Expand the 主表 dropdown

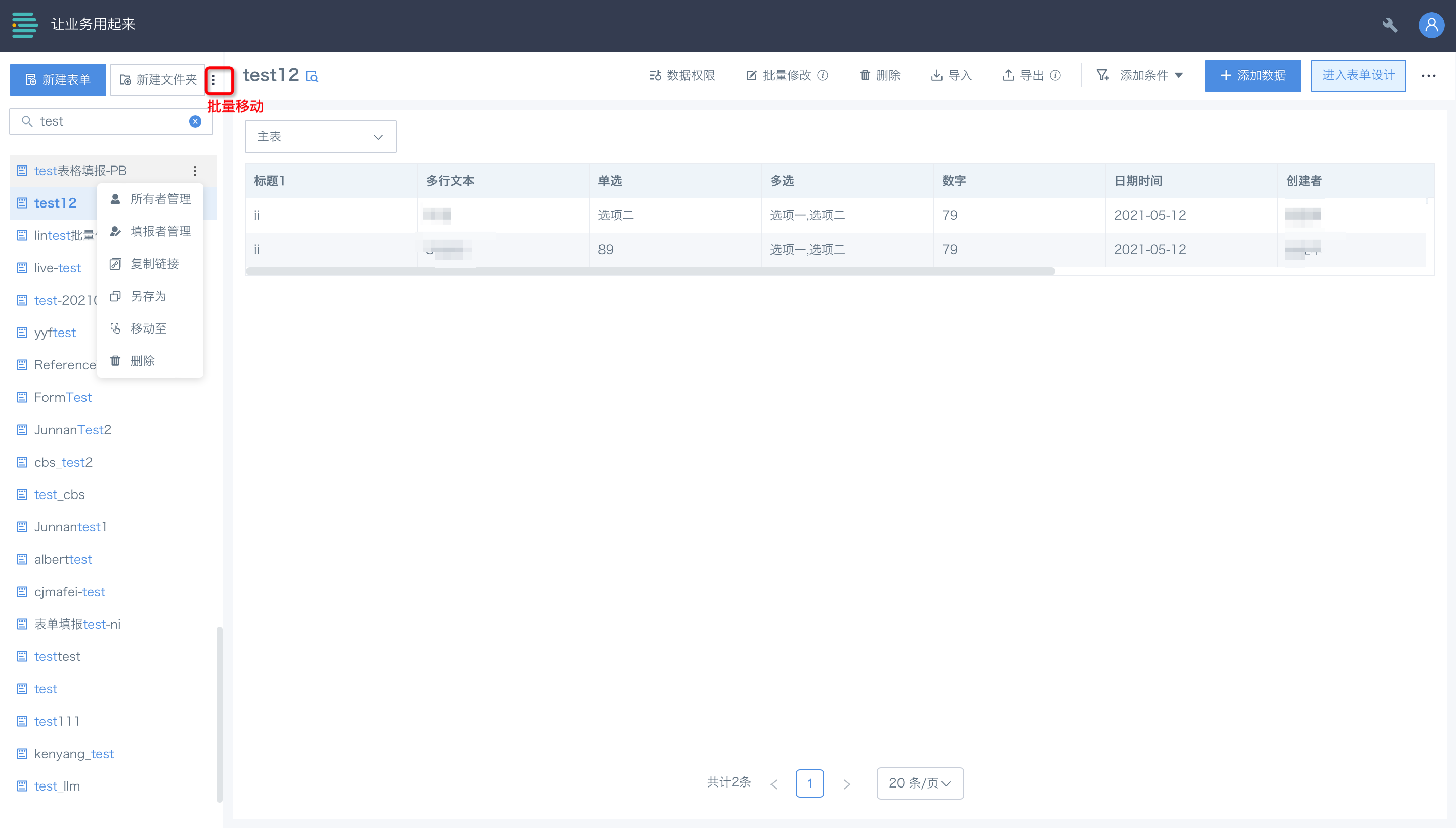pos(320,137)
